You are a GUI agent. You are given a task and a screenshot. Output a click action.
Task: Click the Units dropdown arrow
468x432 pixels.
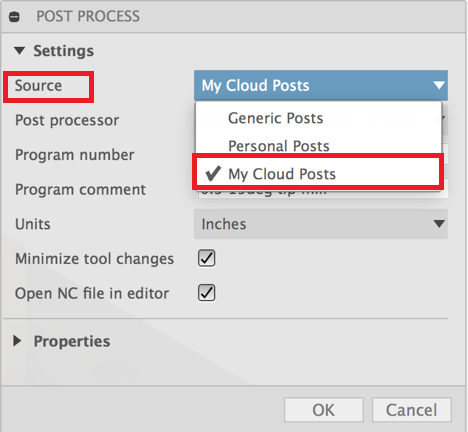(x=439, y=224)
